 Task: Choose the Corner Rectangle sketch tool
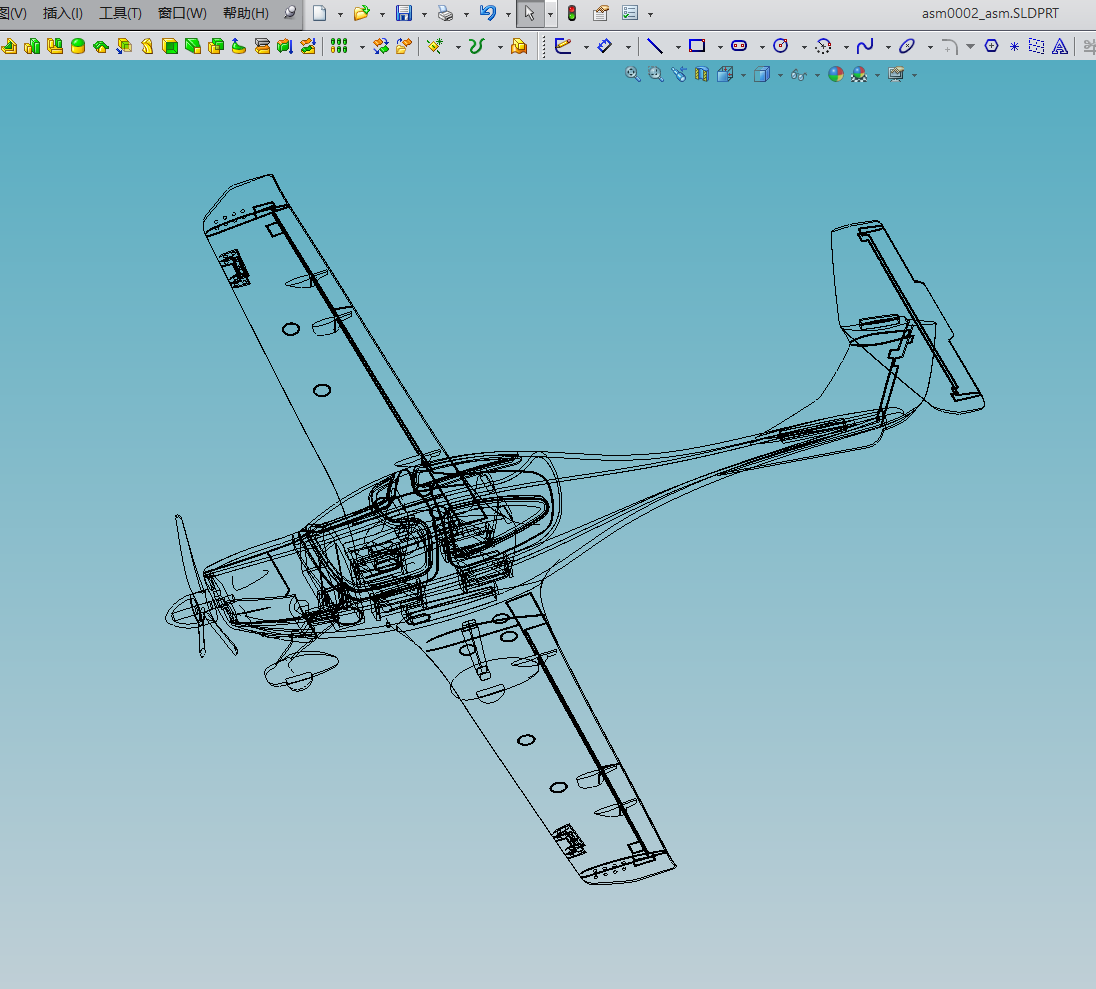[697, 46]
